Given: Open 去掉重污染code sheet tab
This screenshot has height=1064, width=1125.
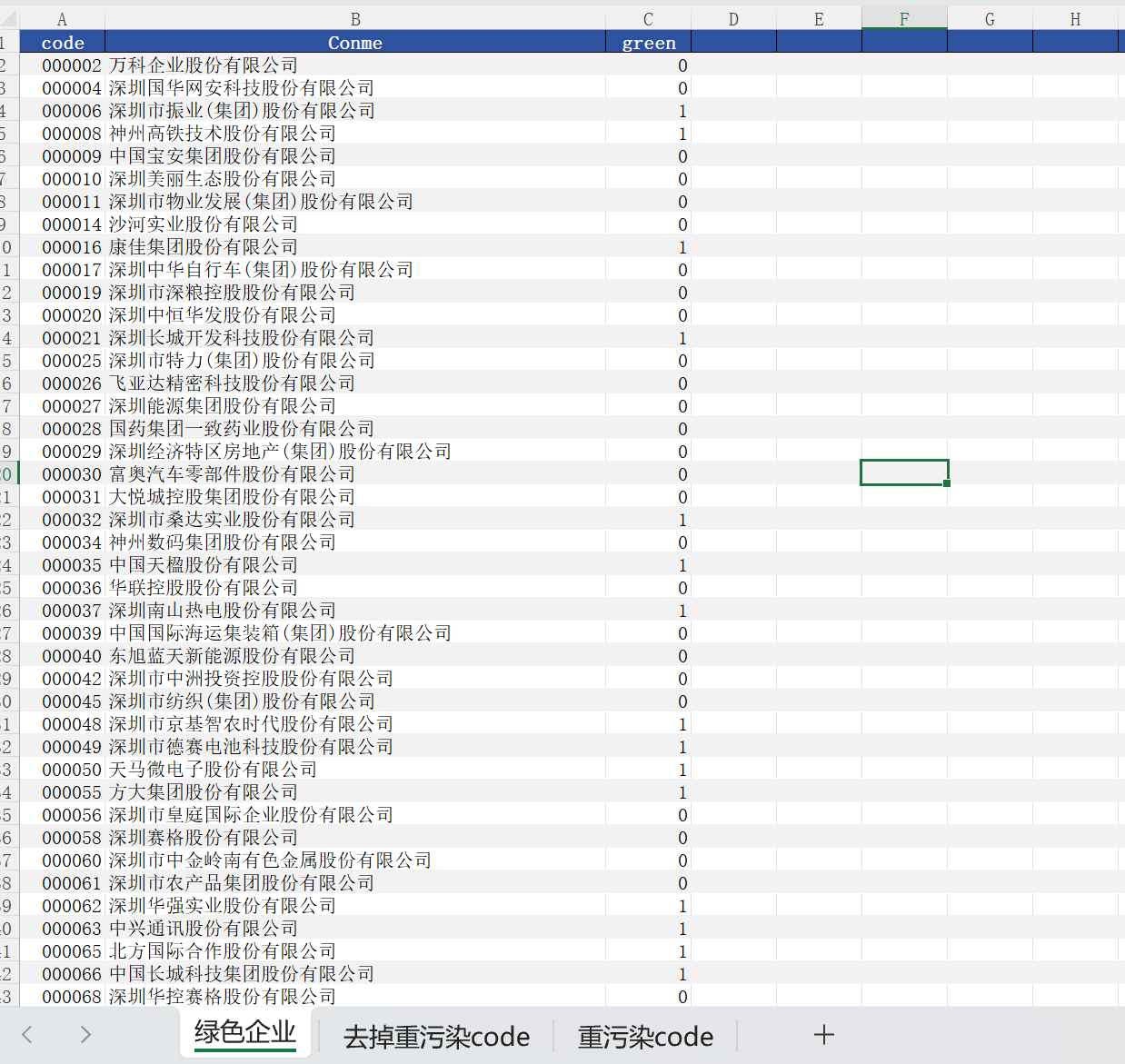Looking at the screenshot, I should pos(436,1037).
